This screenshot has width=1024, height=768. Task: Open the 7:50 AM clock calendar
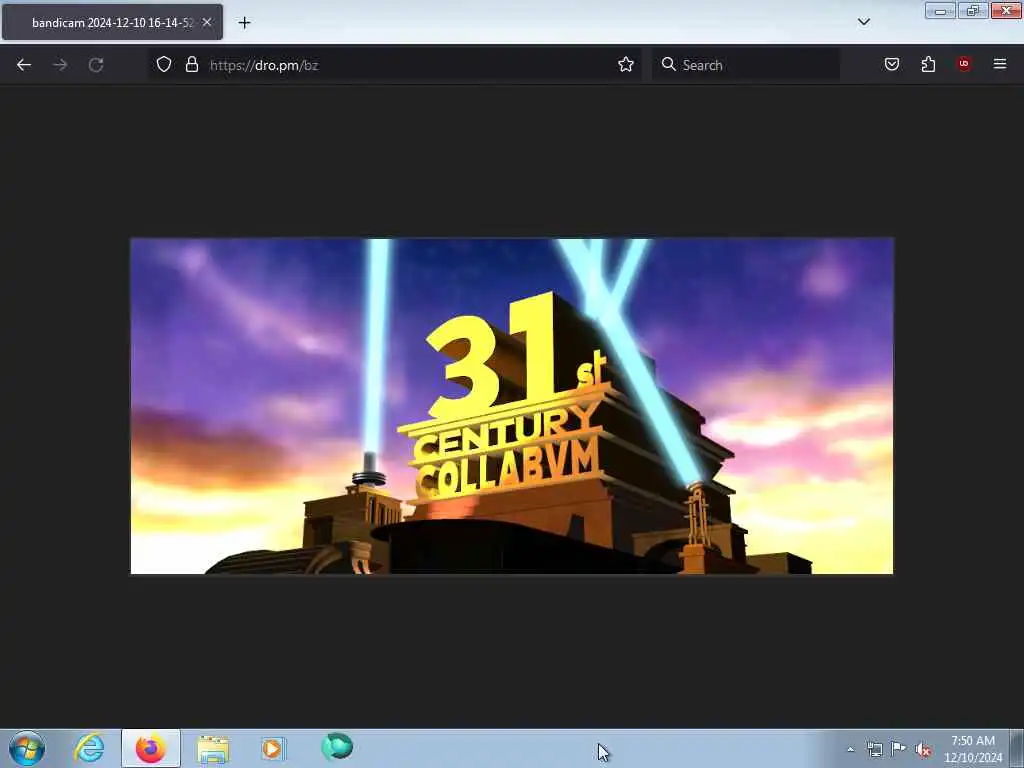click(973, 749)
